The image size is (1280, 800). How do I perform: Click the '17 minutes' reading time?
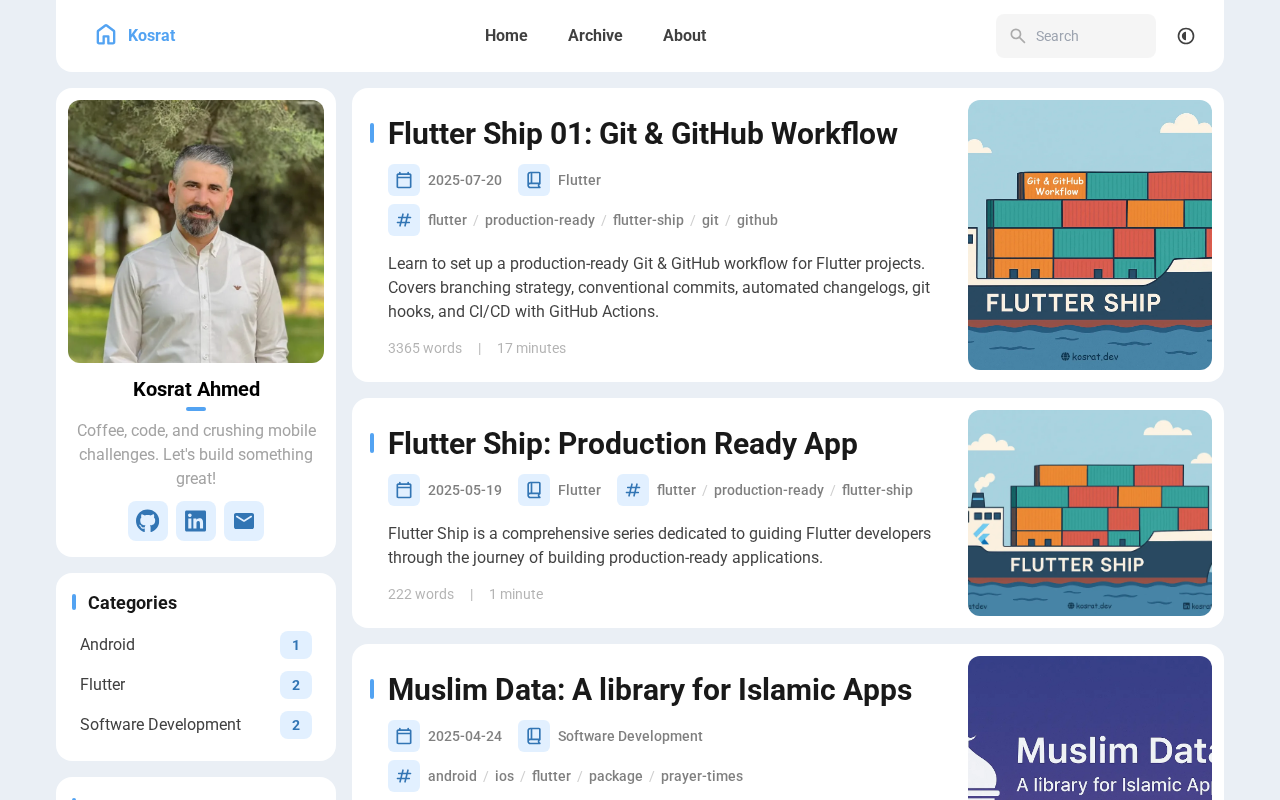[531, 348]
